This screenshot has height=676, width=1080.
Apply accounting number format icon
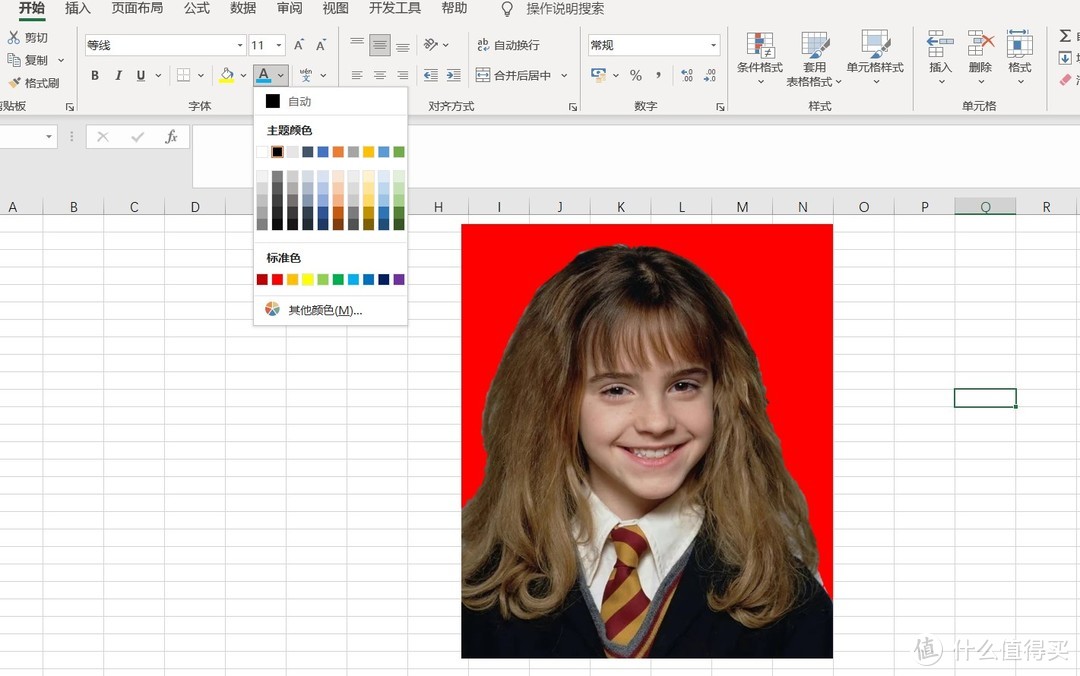pyautogui.click(x=599, y=74)
